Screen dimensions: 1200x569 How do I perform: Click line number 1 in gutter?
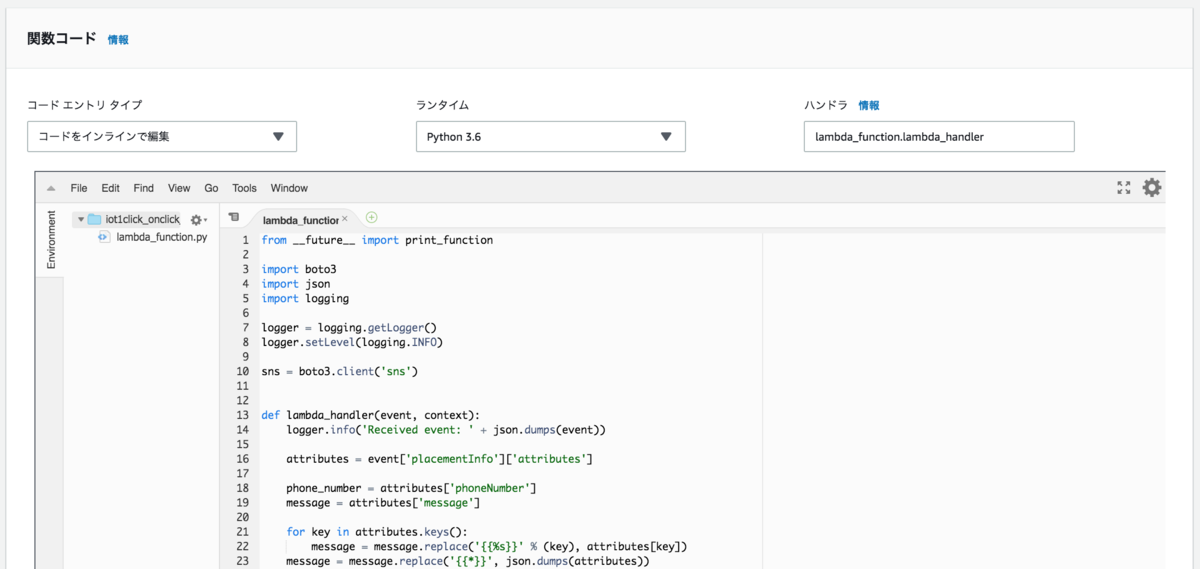(x=245, y=240)
